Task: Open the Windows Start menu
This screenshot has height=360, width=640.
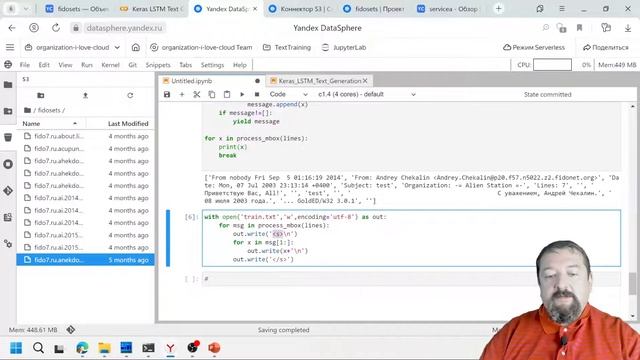Action: pos(16,348)
